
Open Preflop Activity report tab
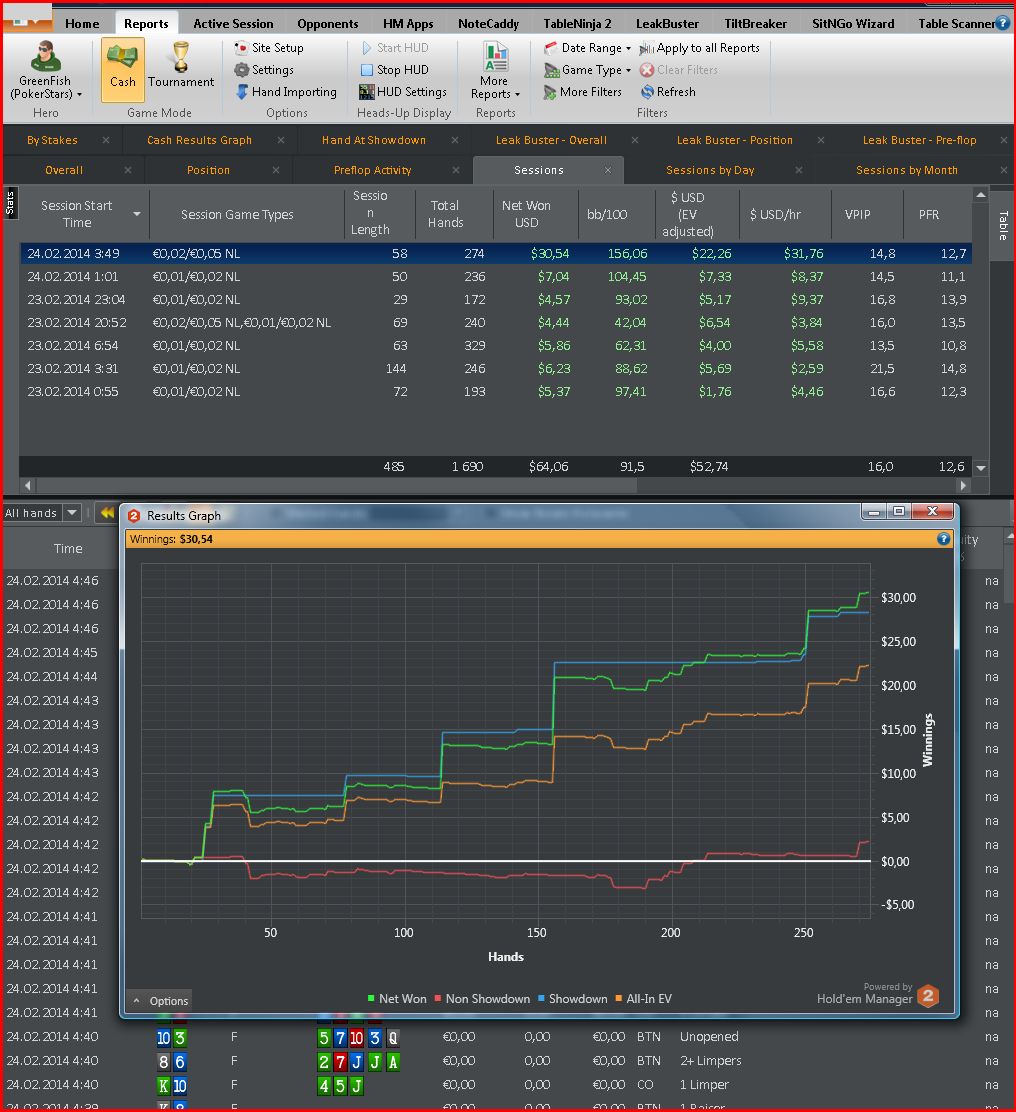click(x=372, y=170)
